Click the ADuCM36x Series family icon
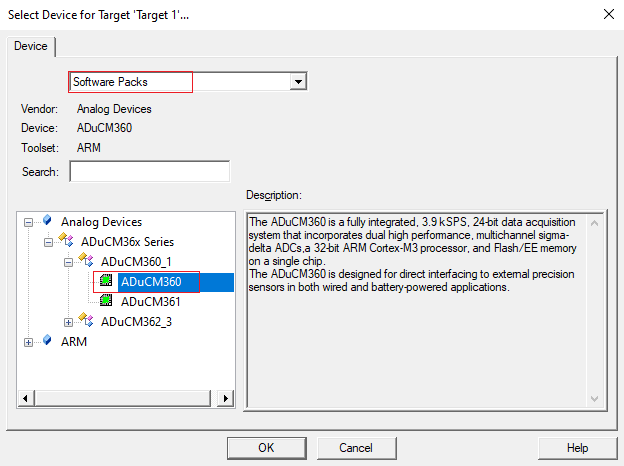The width and height of the screenshot is (624, 466). 66,240
